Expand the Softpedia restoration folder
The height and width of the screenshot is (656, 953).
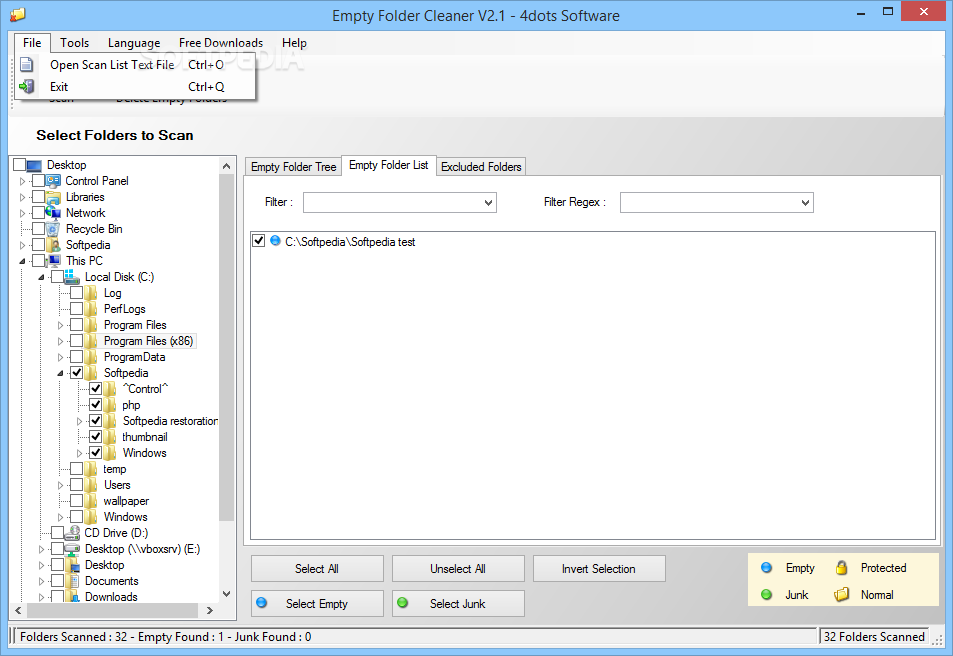click(x=79, y=421)
